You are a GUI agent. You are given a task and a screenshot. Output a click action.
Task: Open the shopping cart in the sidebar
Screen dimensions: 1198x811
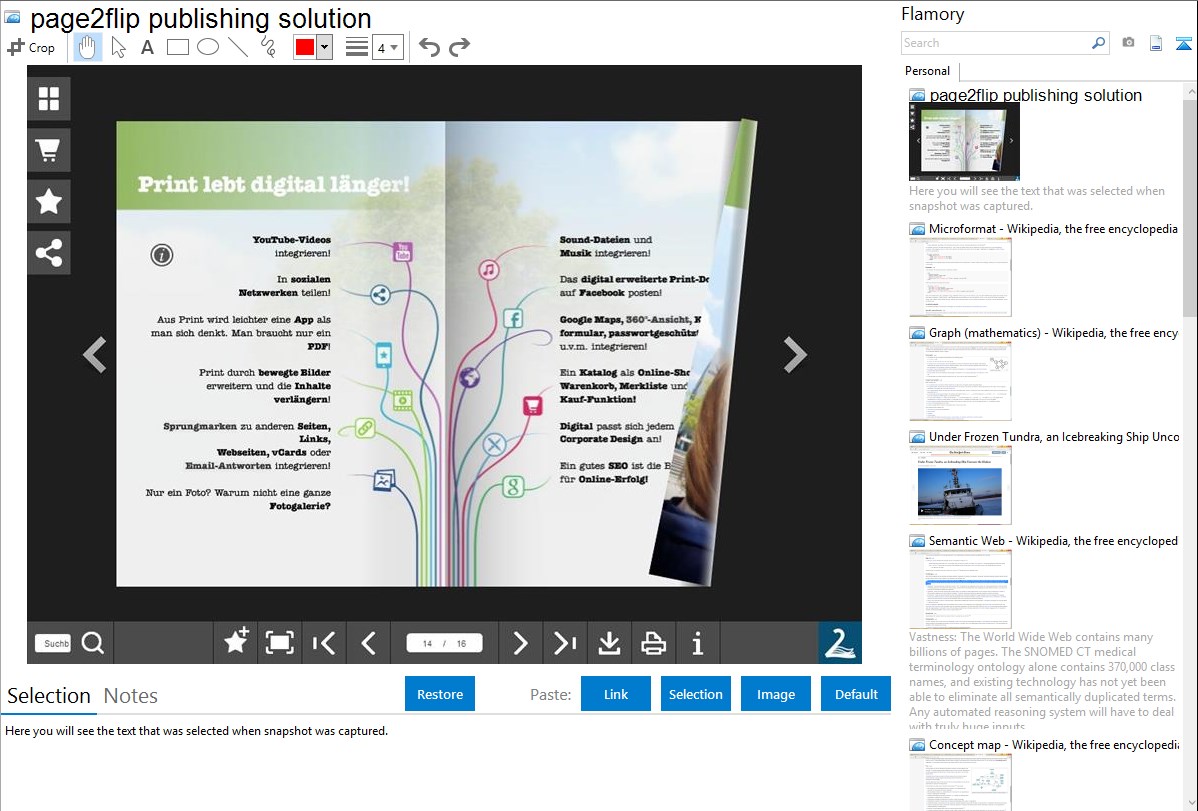[49, 150]
